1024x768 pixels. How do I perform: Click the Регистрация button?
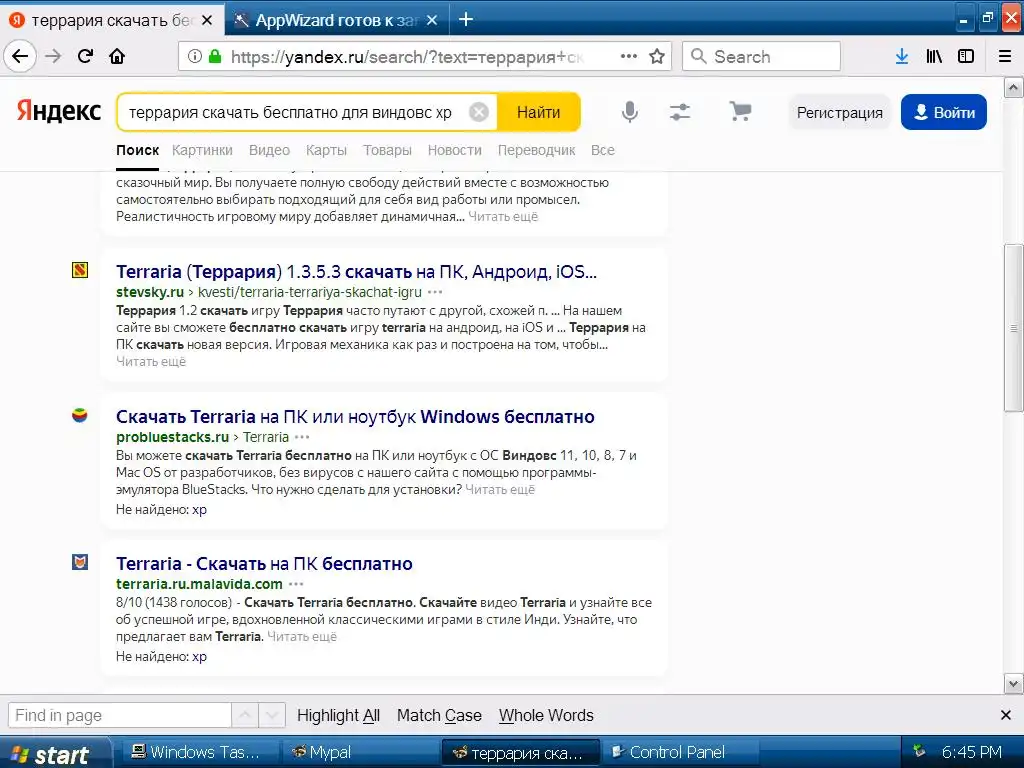click(x=839, y=112)
